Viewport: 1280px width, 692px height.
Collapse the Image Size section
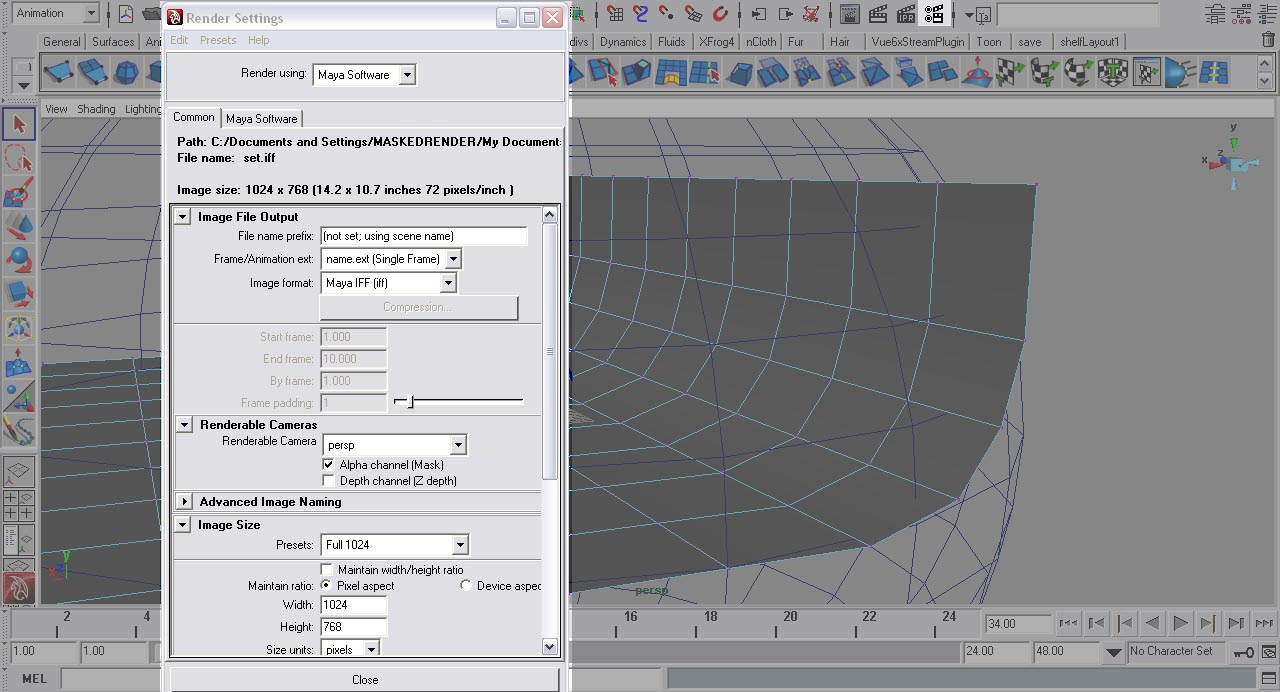click(183, 525)
